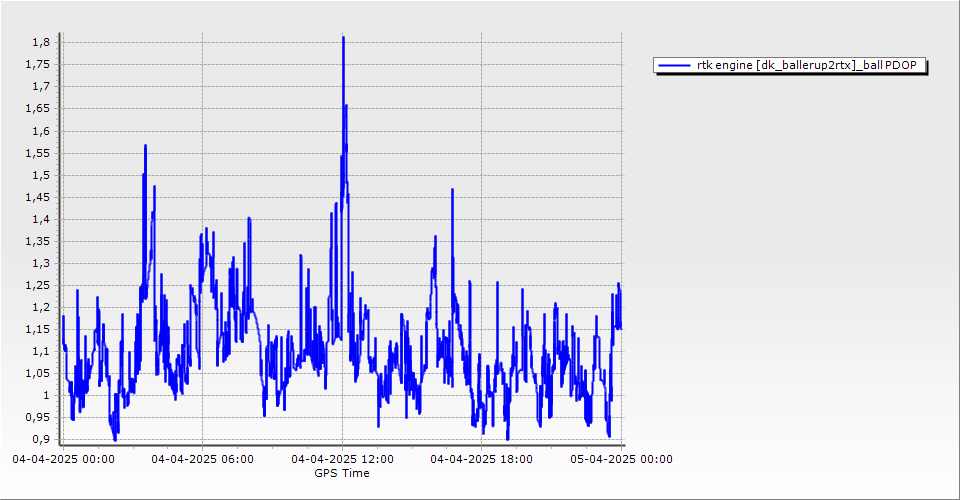The height and width of the screenshot is (500, 960).
Task: Click the 1,55 y-axis value
Action: (37, 153)
